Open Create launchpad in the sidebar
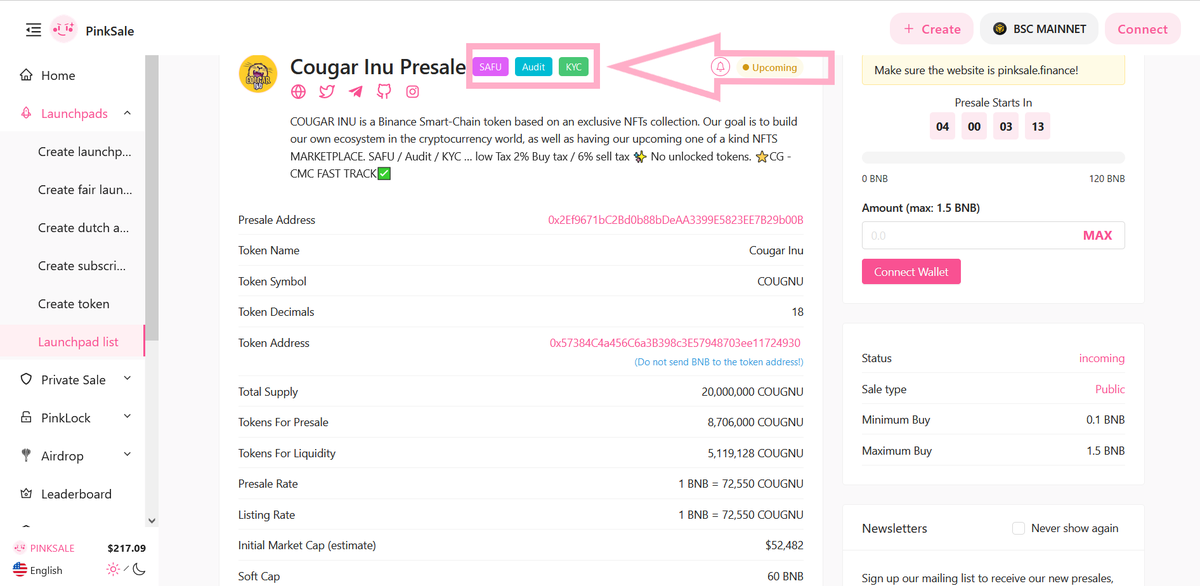 84,152
